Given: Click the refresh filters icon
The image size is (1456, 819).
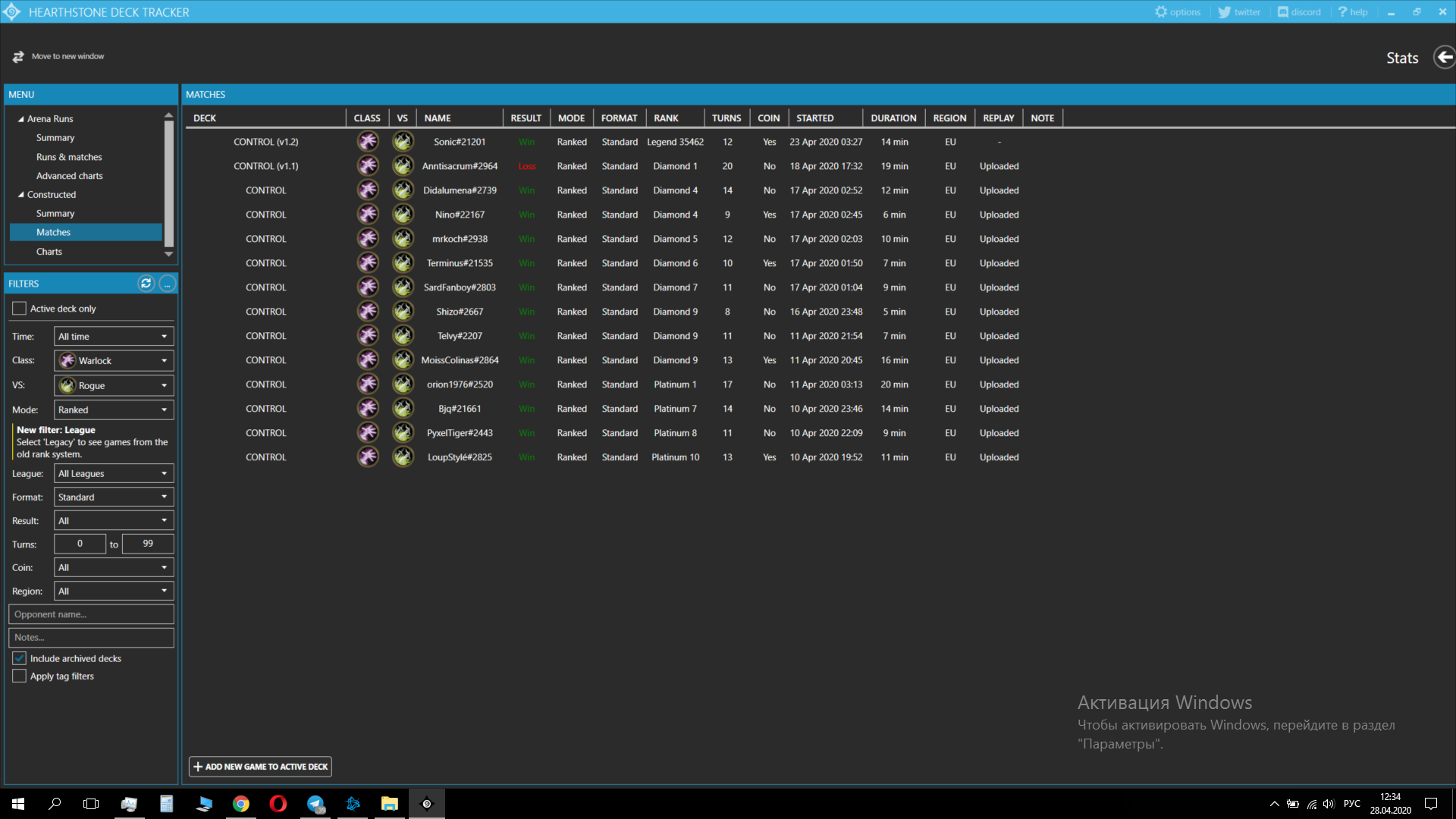Looking at the screenshot, I should point(146,284).
